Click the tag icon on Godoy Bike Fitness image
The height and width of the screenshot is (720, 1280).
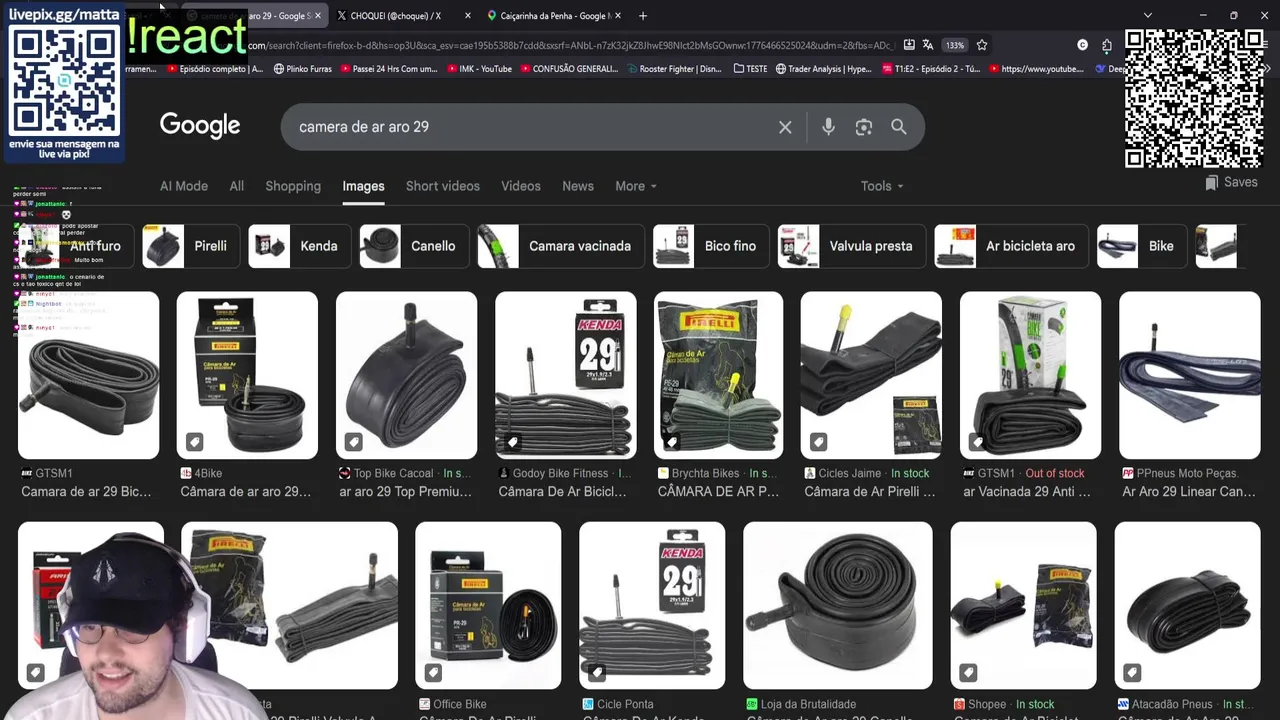513,442
